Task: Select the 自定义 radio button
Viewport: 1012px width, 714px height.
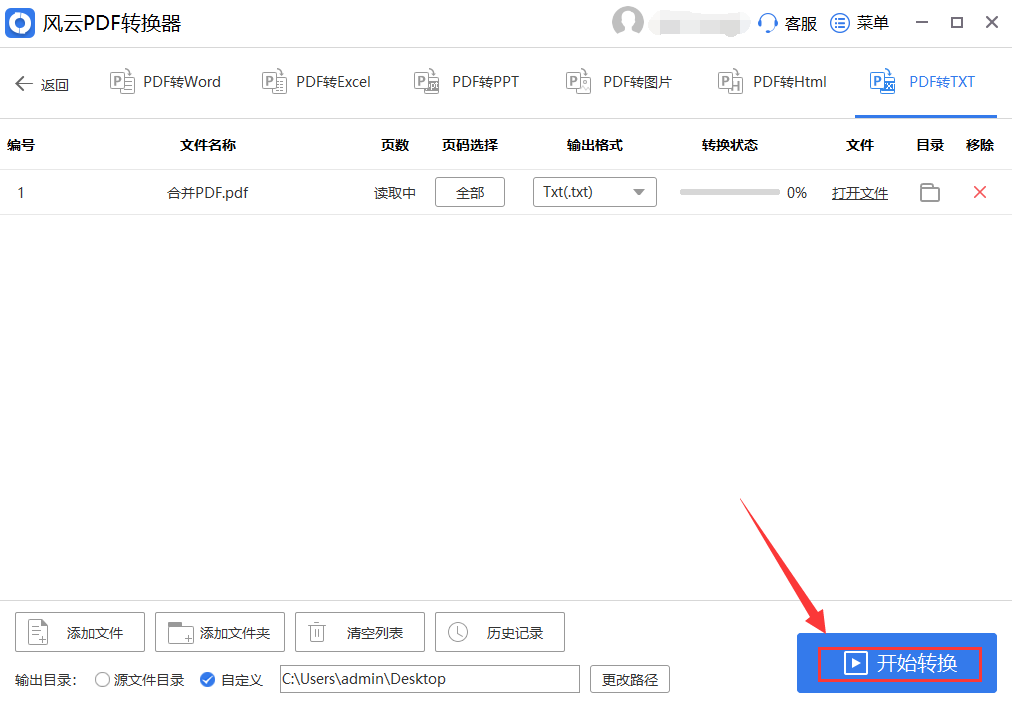Action: [207, 679]
